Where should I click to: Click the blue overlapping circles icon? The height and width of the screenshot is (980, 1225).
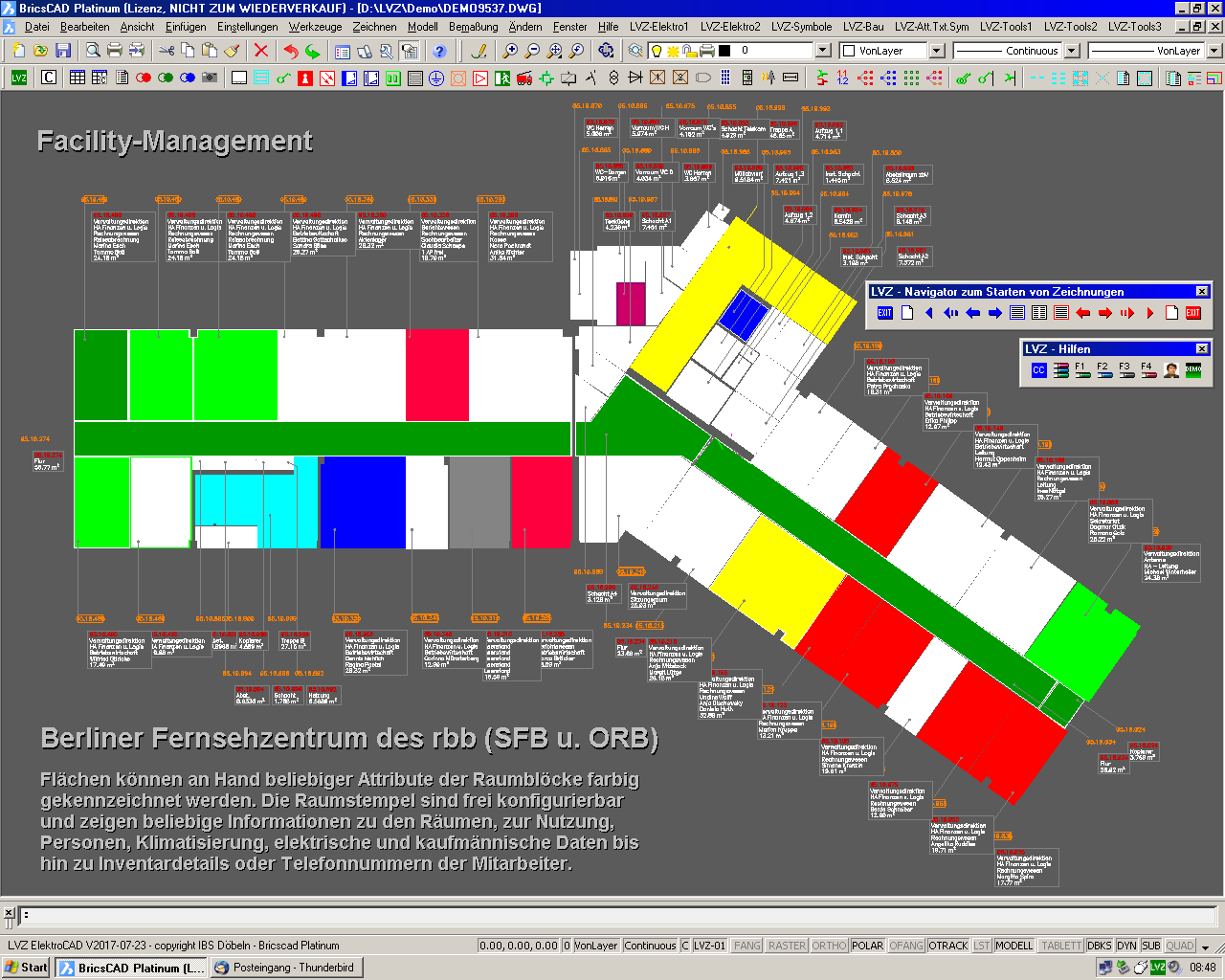pyautogui.click(x=188, y=78)
